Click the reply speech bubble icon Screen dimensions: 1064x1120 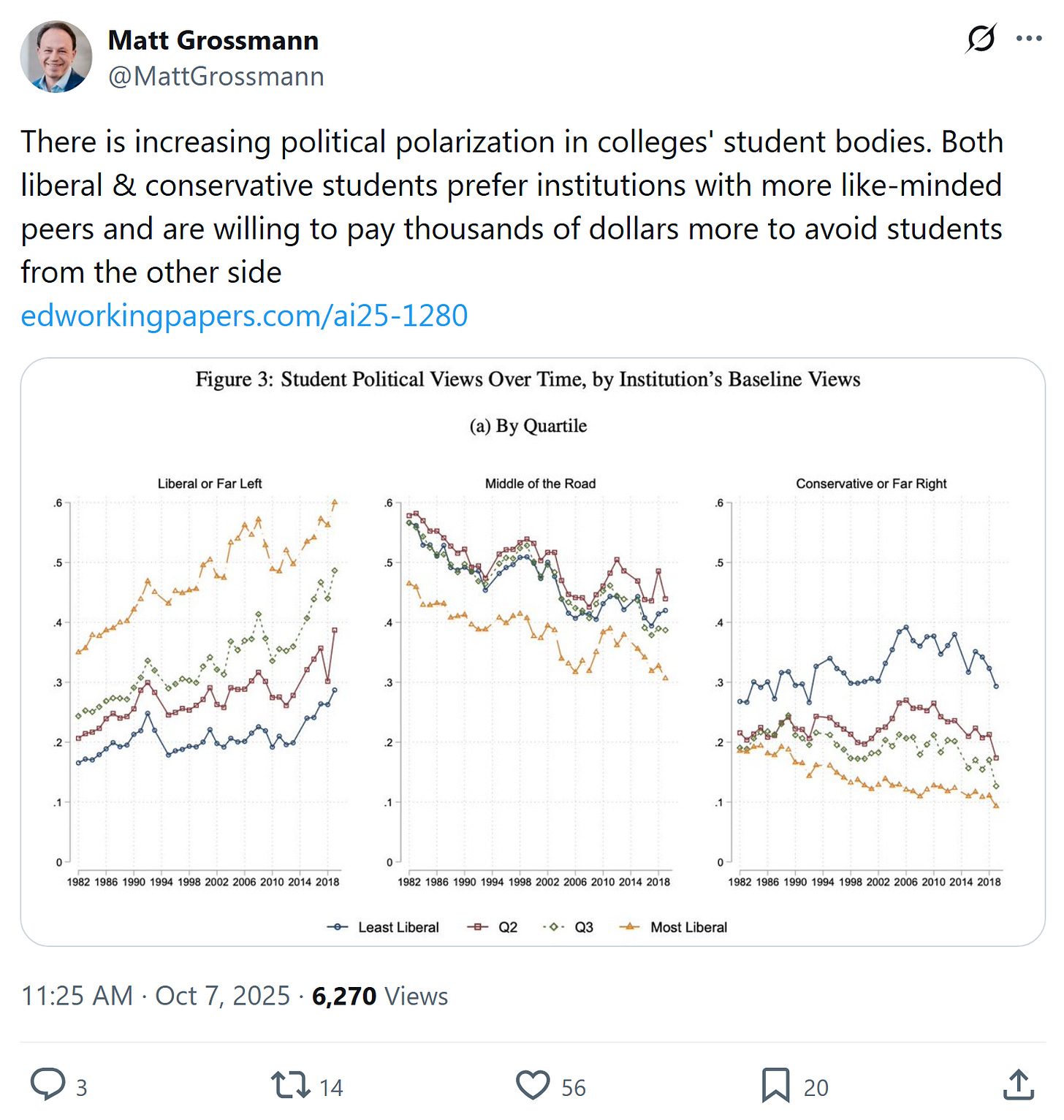pyautogui.click(x=48, y=1084)
